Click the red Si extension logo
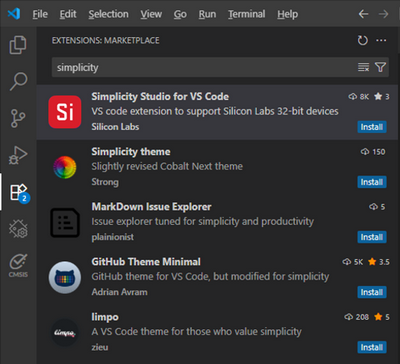This screenshot has height=364, width=400. 65,112
